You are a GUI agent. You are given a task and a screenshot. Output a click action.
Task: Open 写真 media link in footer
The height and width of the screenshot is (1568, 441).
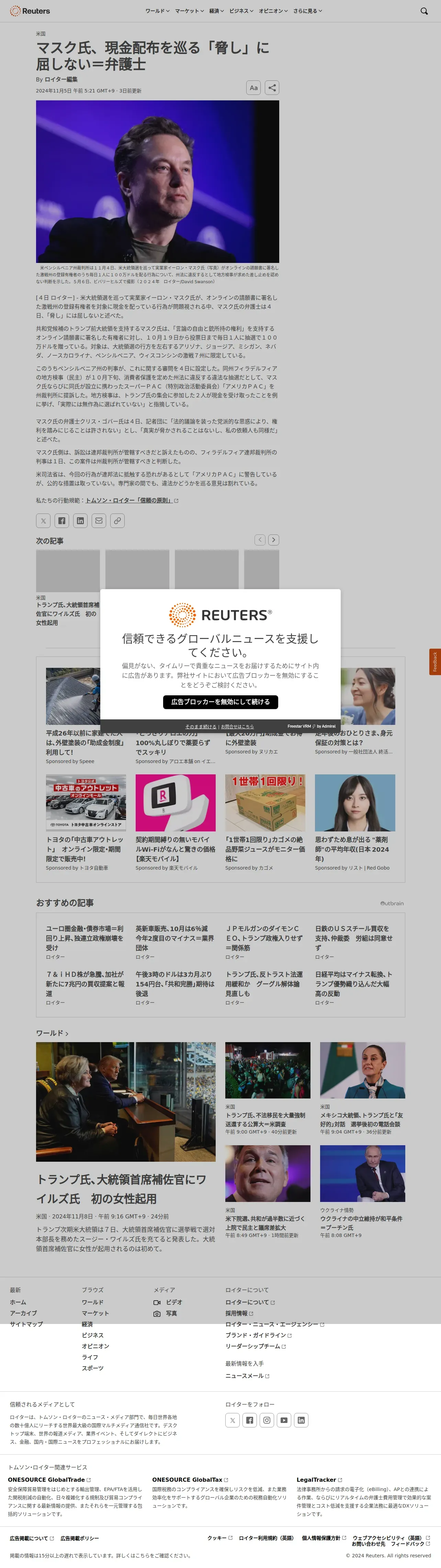pos(166,1313)
